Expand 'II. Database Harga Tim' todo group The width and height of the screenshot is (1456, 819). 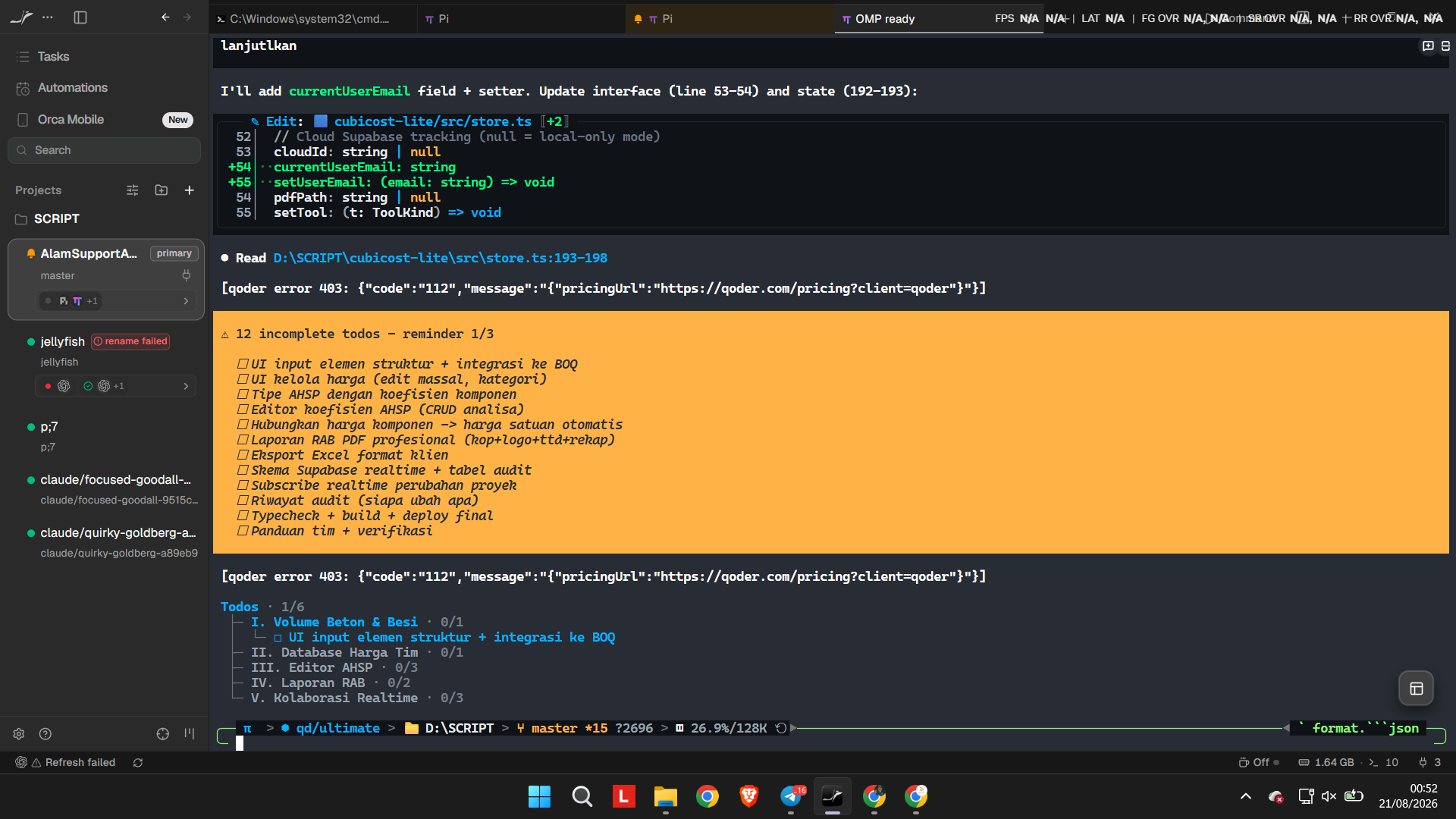334,653
